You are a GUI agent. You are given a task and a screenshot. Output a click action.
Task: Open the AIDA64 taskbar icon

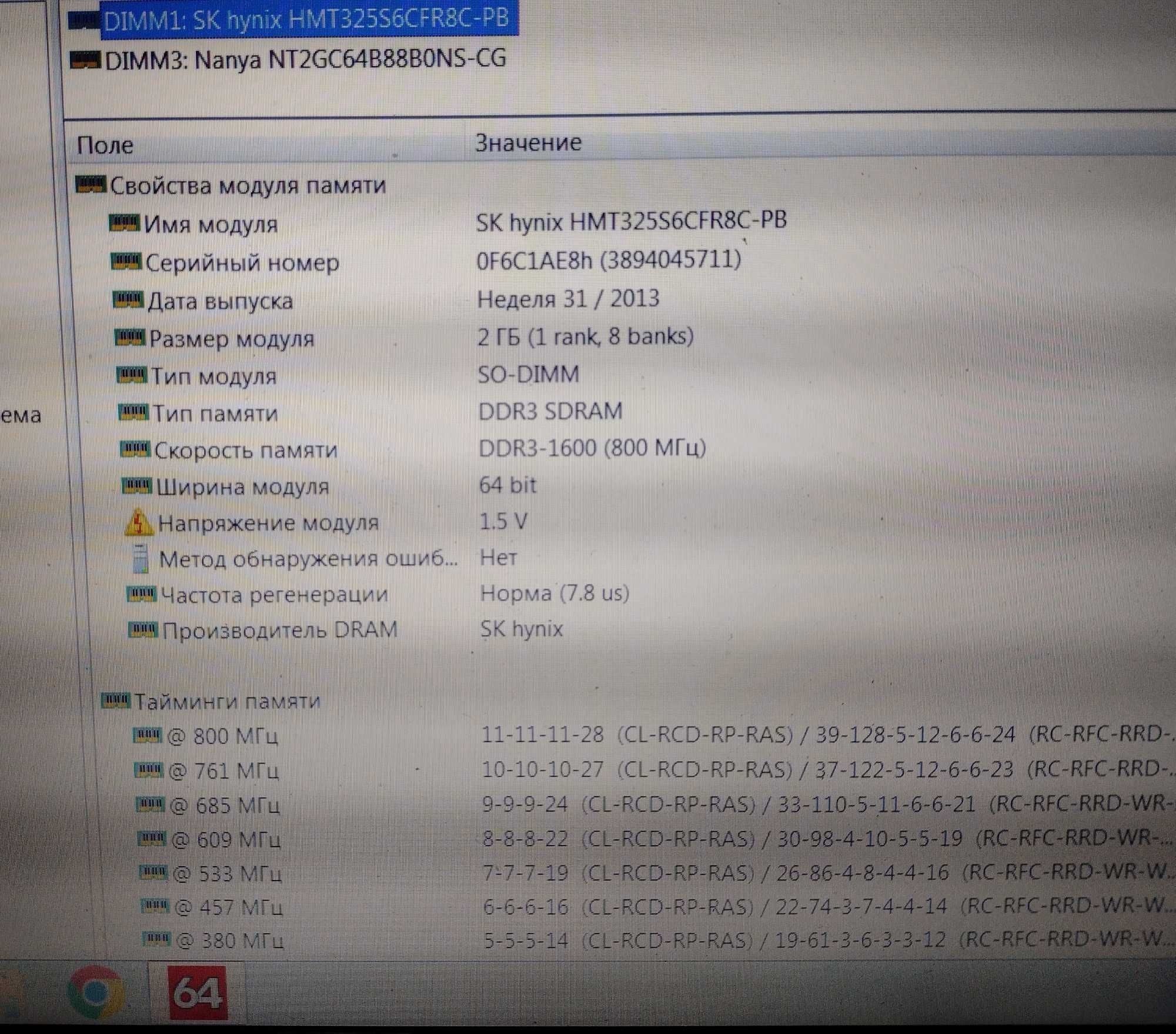point(198,993)
